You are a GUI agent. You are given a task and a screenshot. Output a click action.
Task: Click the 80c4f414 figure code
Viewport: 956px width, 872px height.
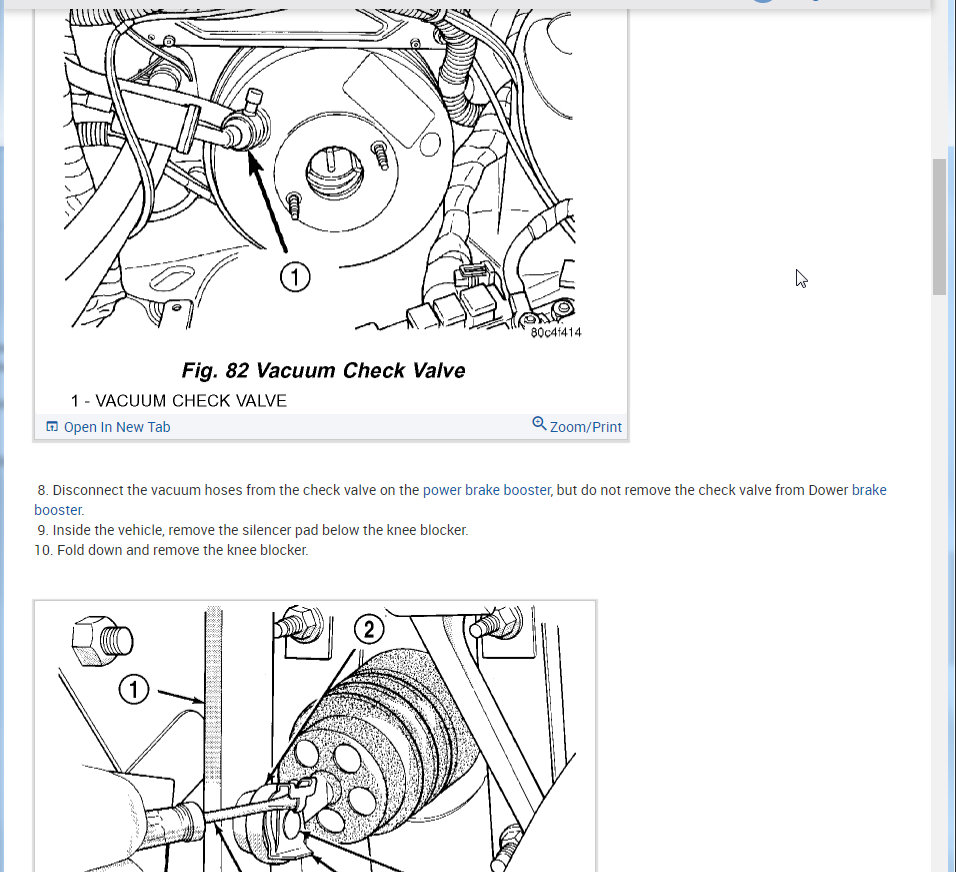click(x=556, y=332)
